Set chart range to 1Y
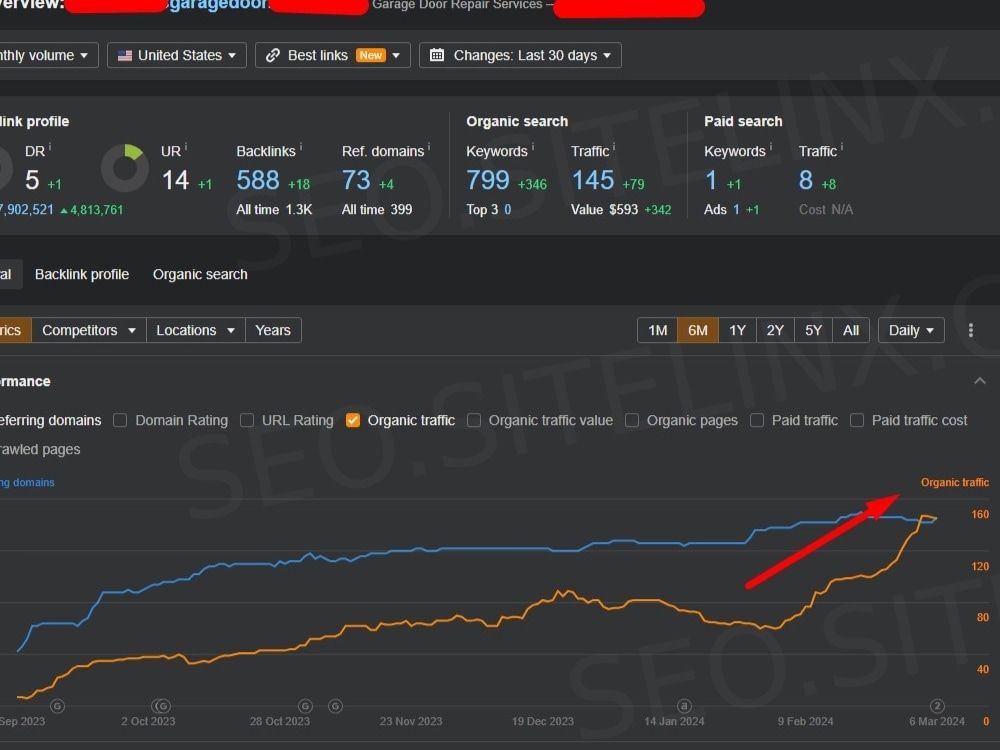 737,330
